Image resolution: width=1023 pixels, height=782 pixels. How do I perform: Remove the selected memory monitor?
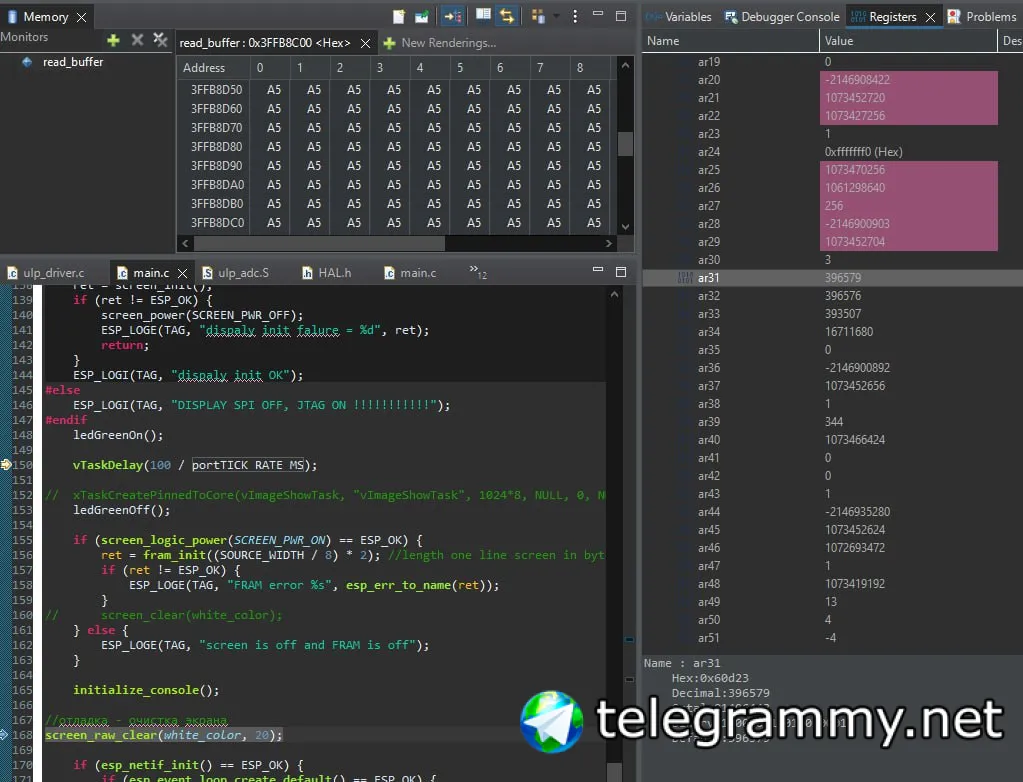pyautogui.click(x=137, y=40)
